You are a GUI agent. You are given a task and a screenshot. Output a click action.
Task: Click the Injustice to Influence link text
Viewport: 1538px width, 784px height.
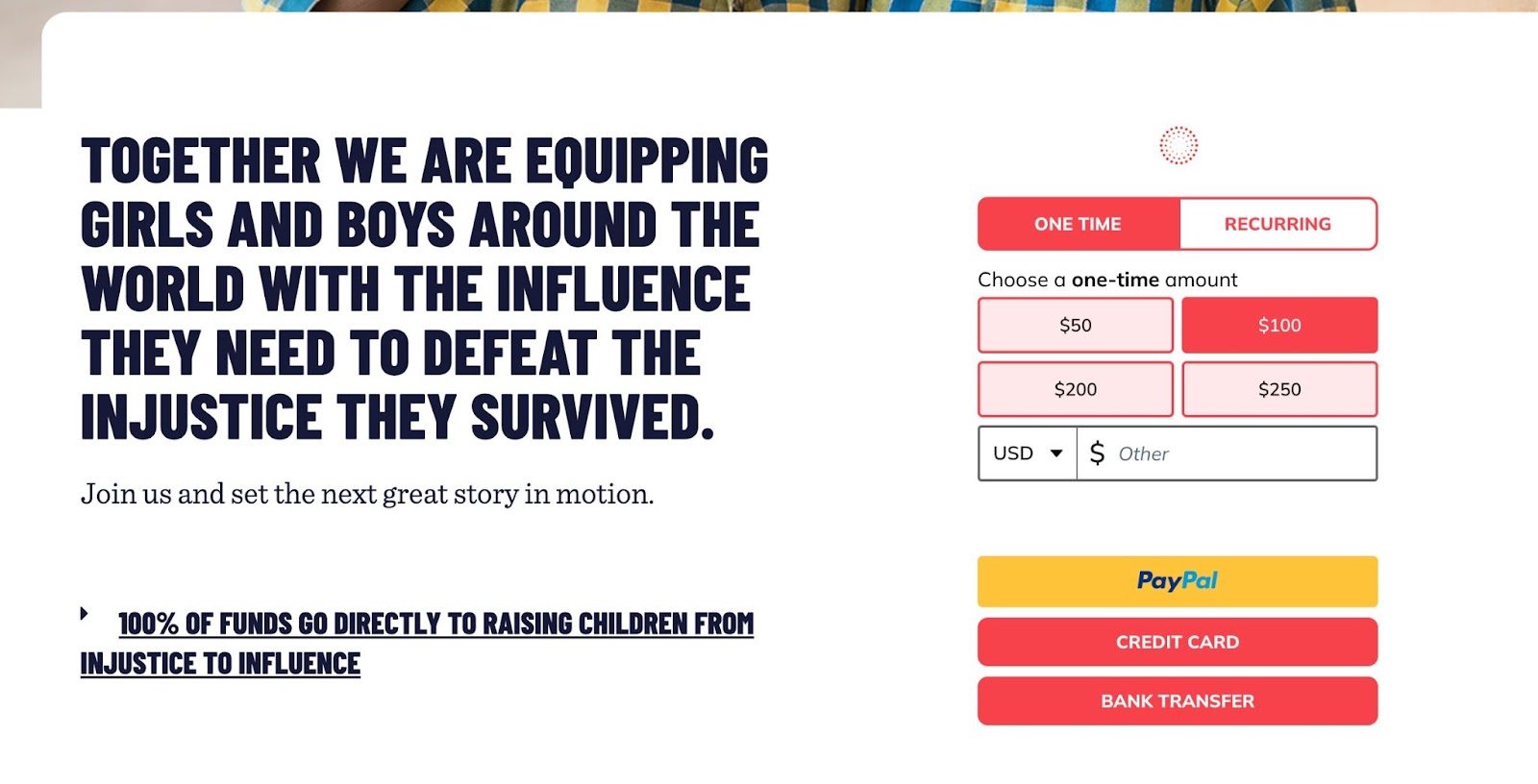click(220, 664)
